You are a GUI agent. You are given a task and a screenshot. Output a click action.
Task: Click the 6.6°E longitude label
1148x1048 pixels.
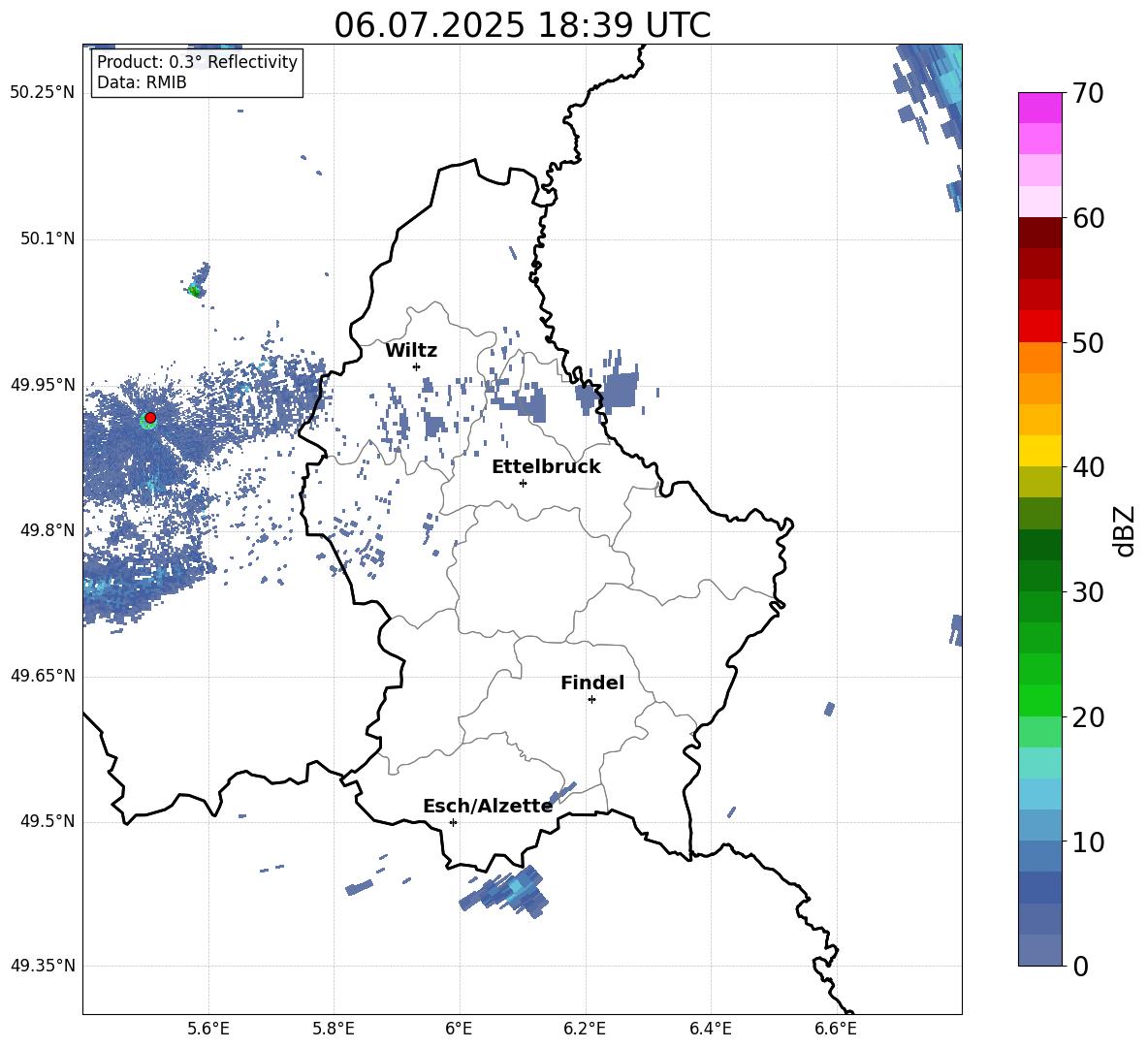click(x=836, y=1029)
